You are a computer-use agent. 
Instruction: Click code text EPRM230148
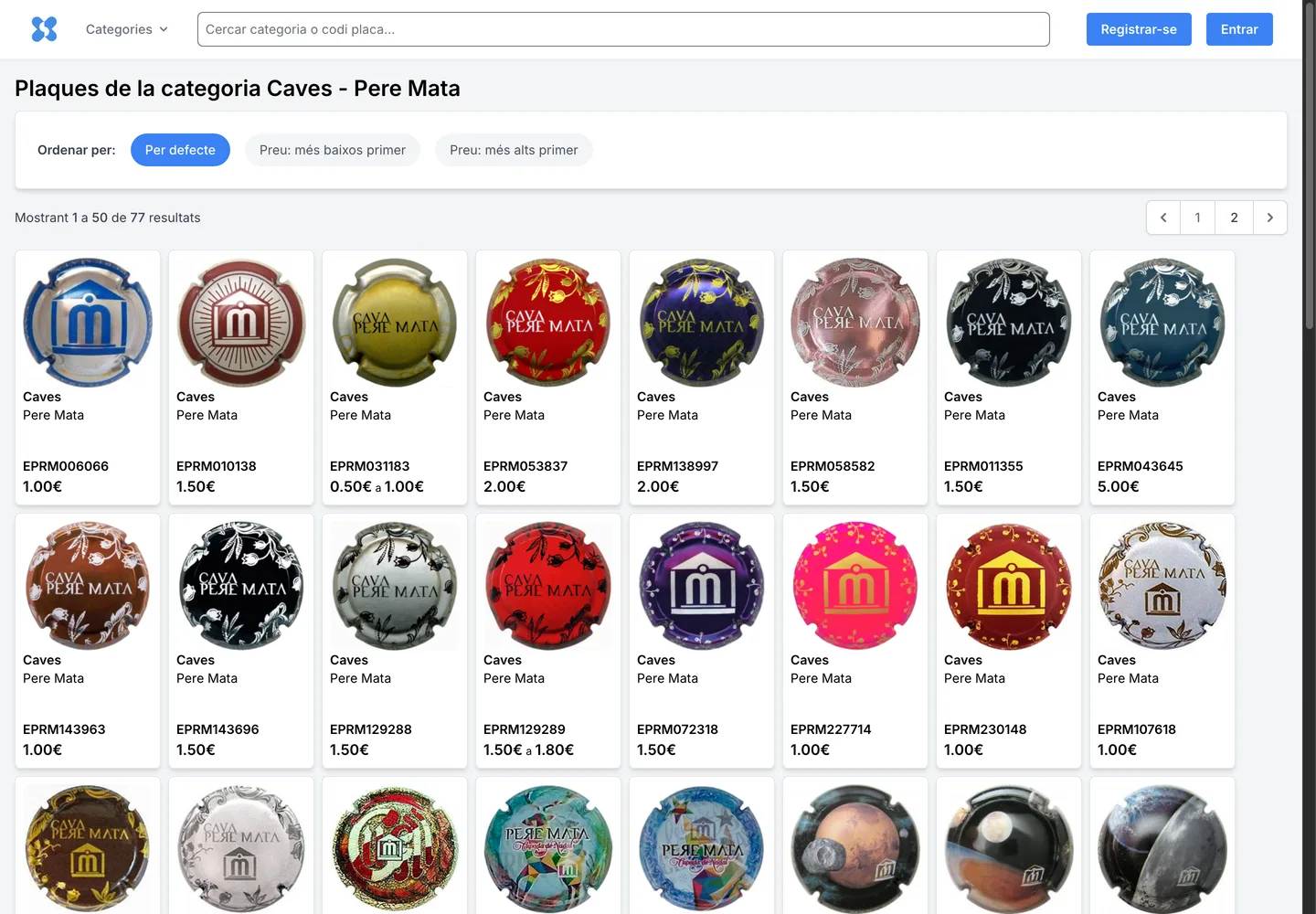985,729
